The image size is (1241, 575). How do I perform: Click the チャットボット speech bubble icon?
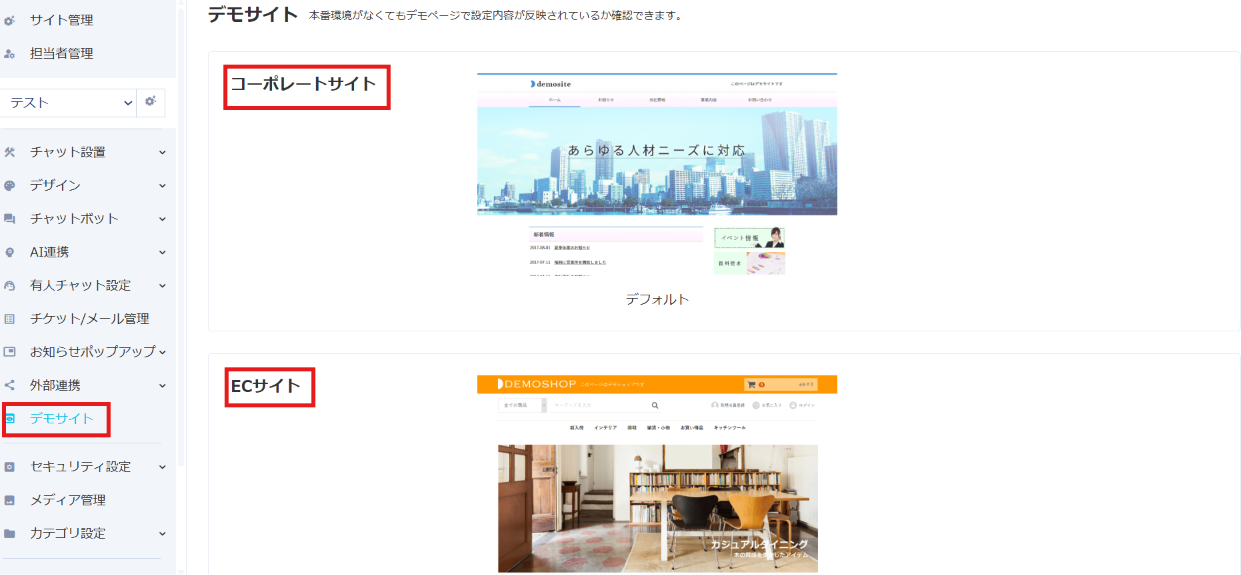point(10,218)
